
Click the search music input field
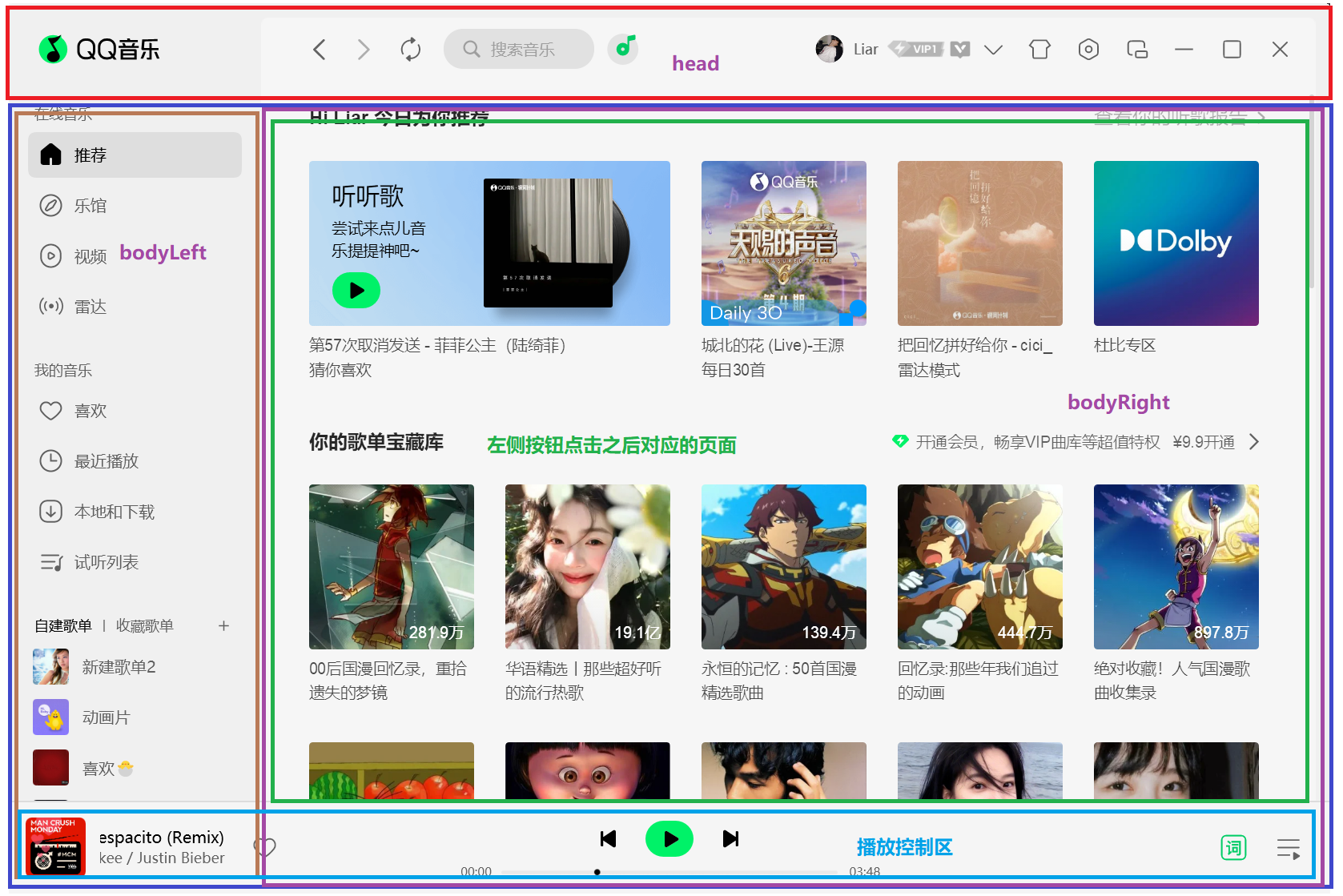tap(519, 50)
